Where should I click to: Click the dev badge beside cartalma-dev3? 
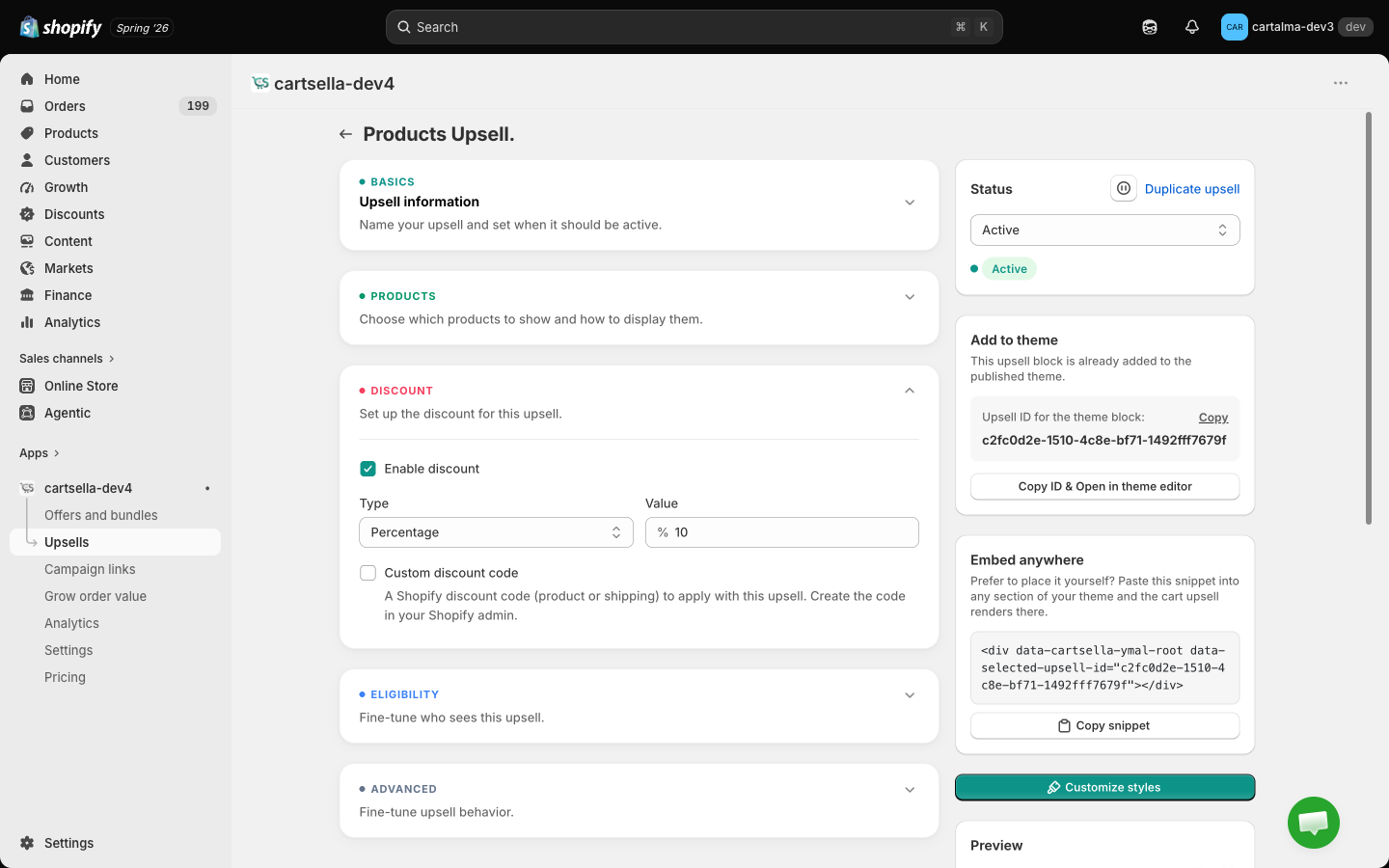click(x=1355, y=27)
